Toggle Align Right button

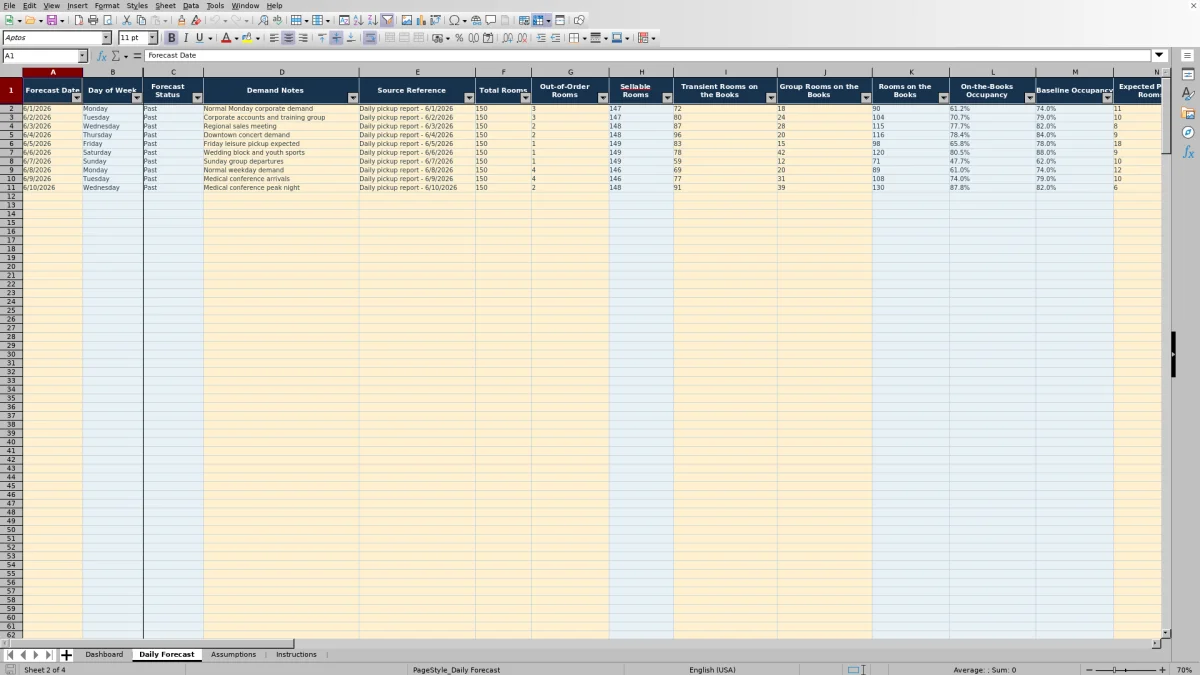pyautogui.click(x=302, y=38)
